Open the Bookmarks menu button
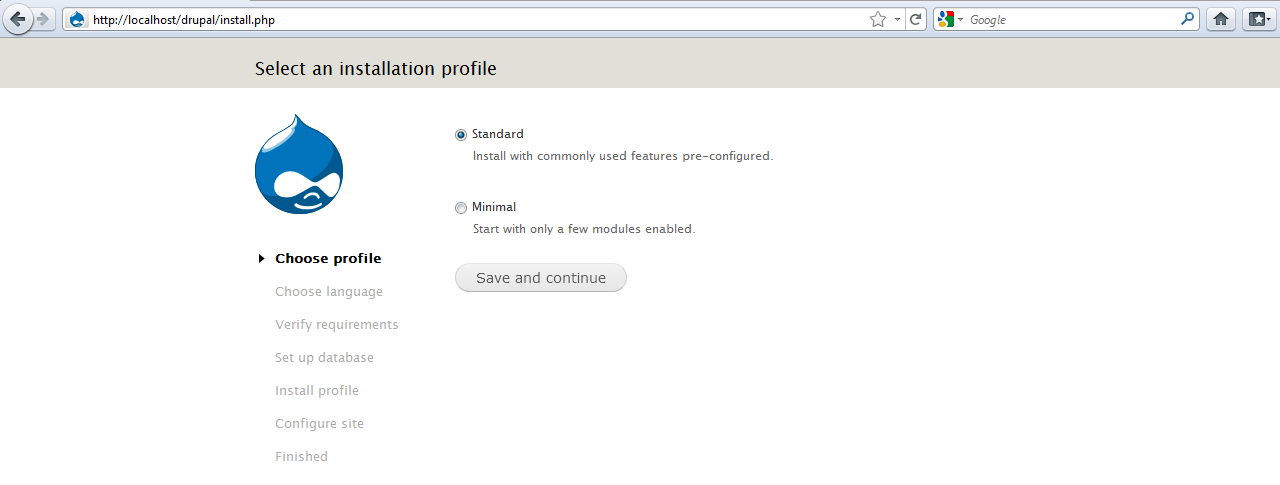1280x485 pixels. [1257, 19]
